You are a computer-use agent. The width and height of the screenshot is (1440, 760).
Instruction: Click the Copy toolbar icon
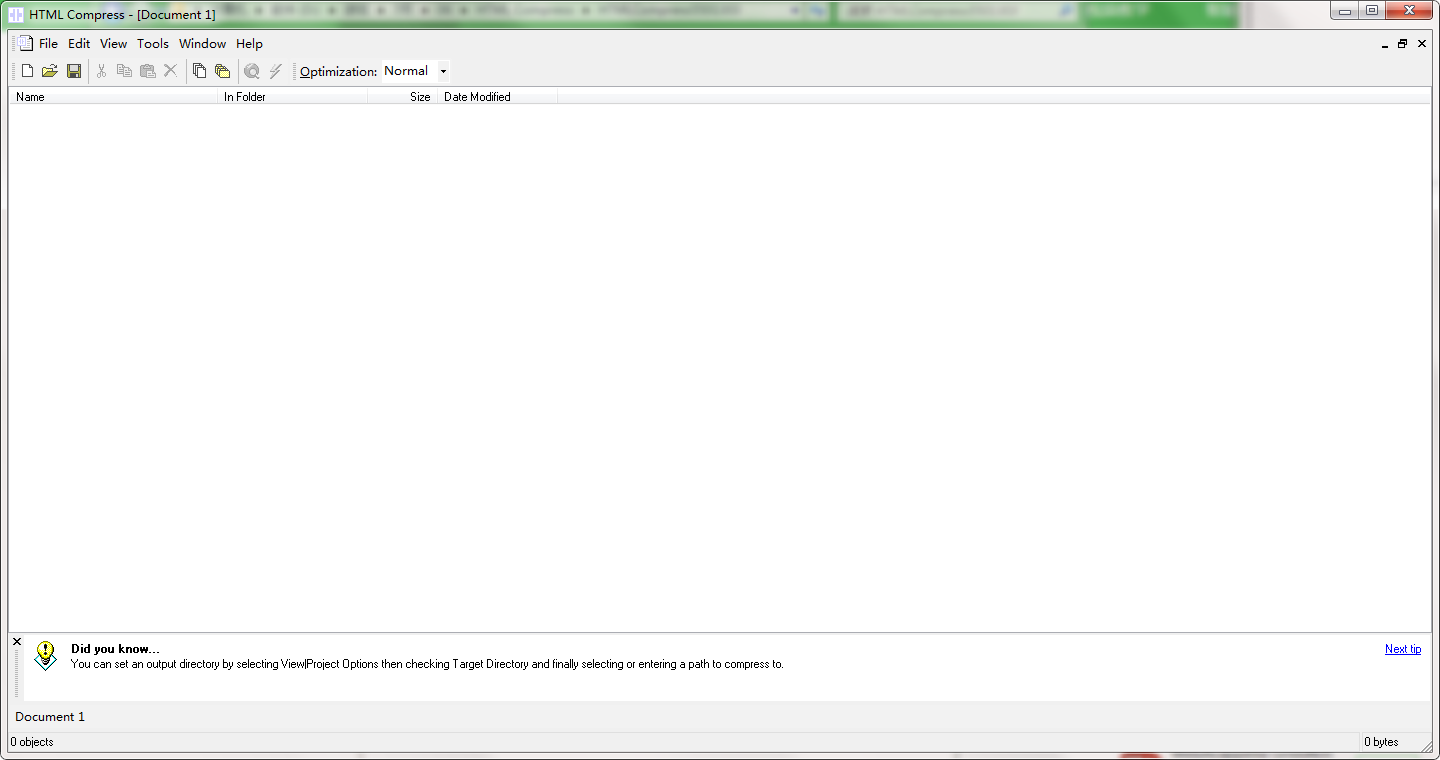coord(124,71)
